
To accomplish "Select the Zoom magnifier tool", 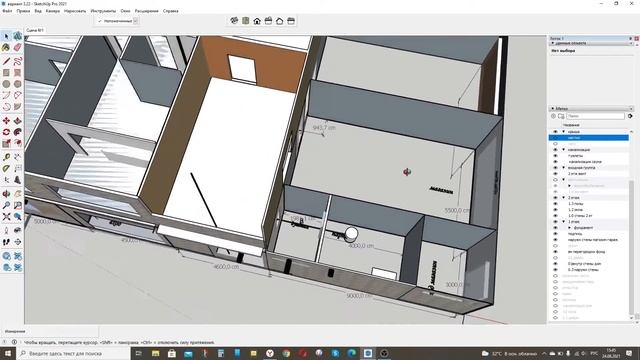I will click(x=6, y=205).
